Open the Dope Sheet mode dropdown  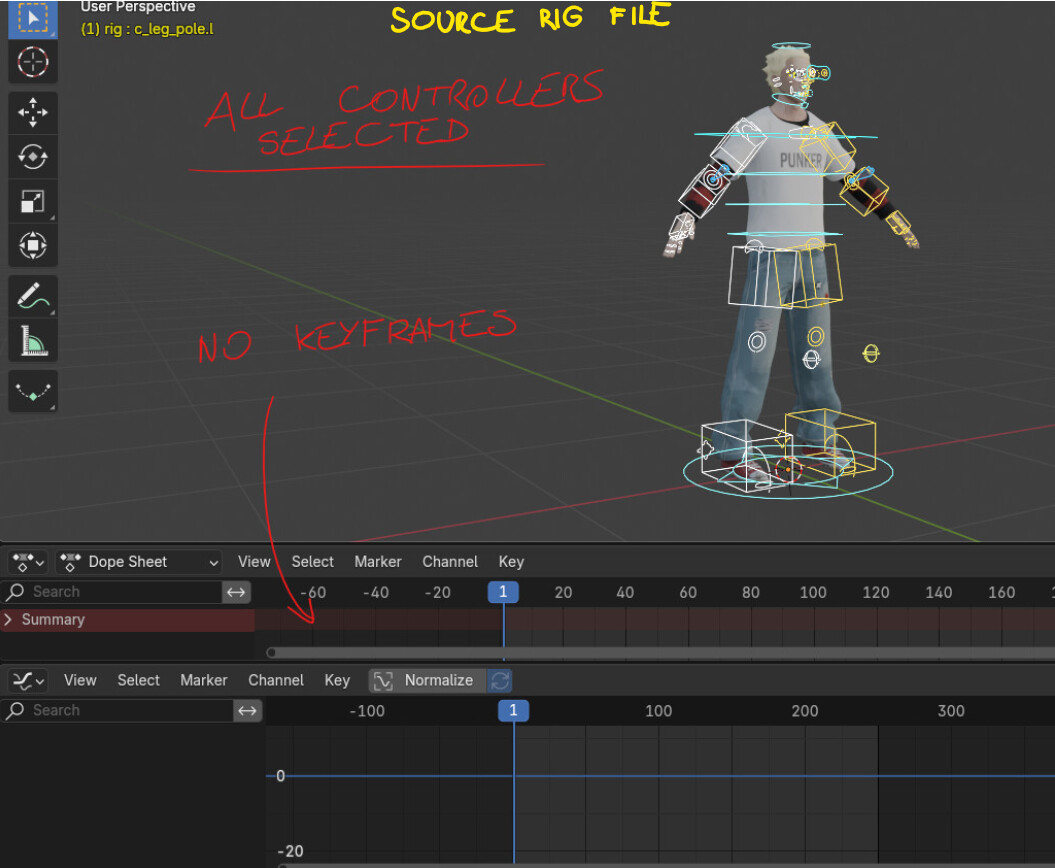(139, 562)
